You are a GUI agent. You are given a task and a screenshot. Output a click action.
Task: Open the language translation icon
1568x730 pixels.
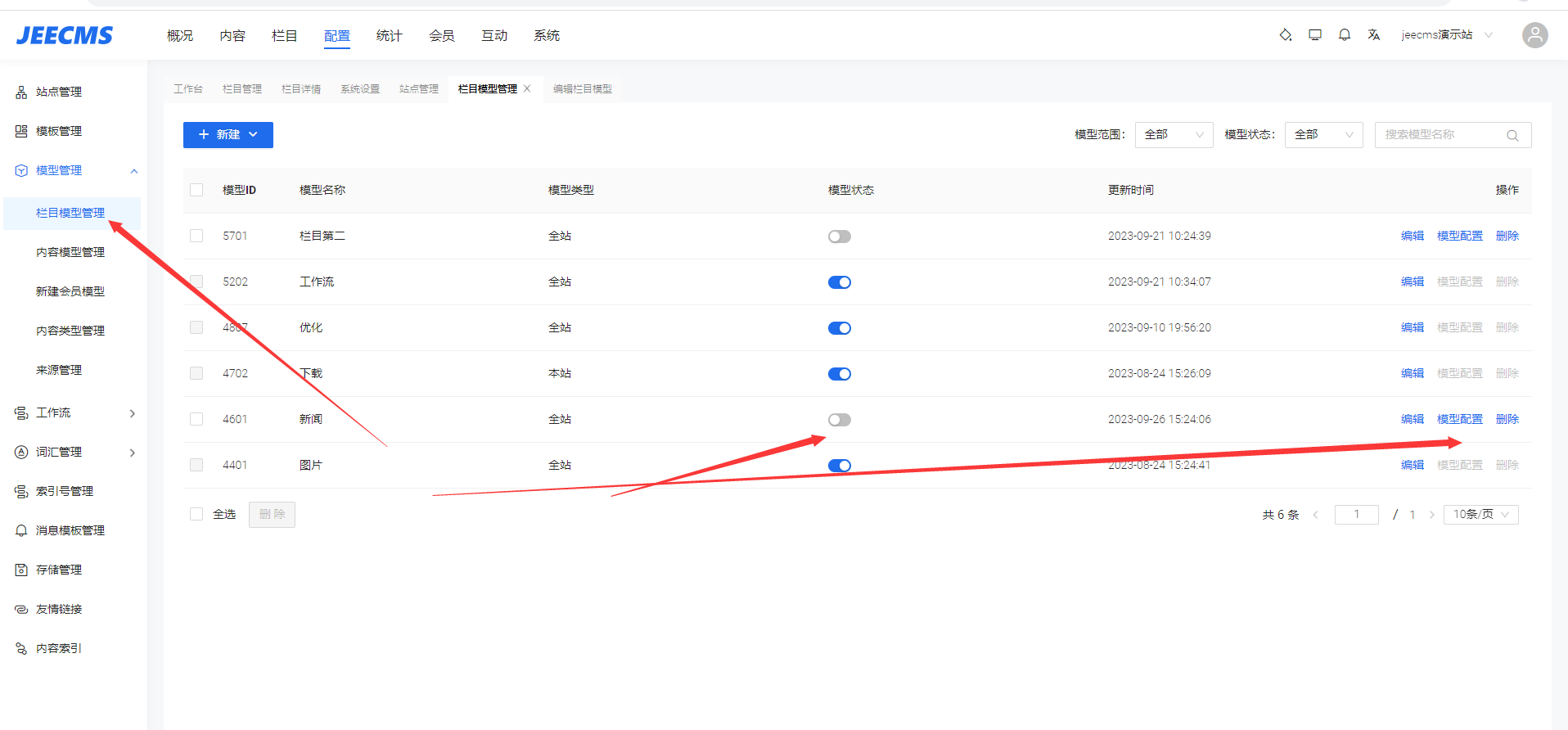point(1373,35)
